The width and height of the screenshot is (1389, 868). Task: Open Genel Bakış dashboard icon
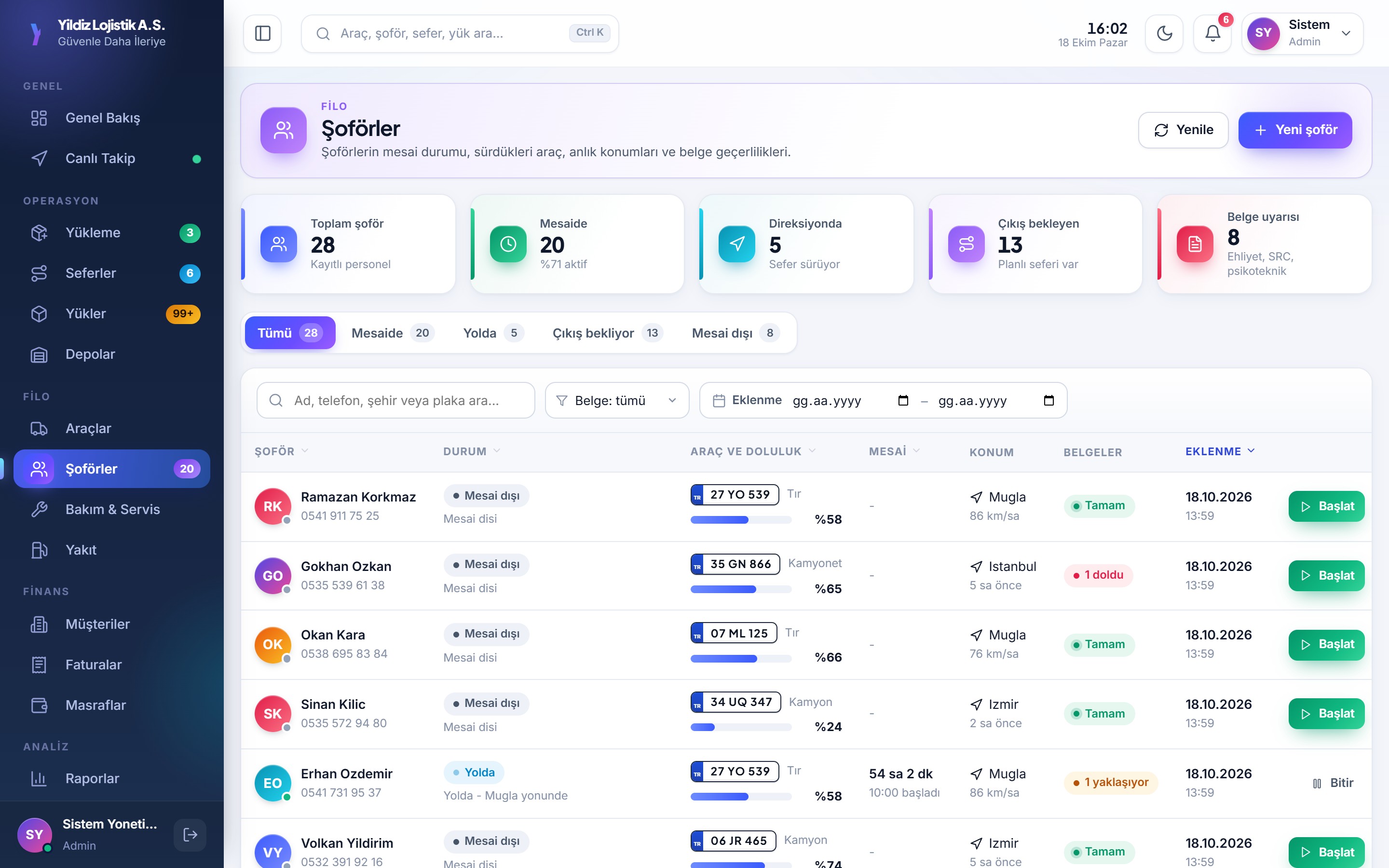(x=39, y=118)
